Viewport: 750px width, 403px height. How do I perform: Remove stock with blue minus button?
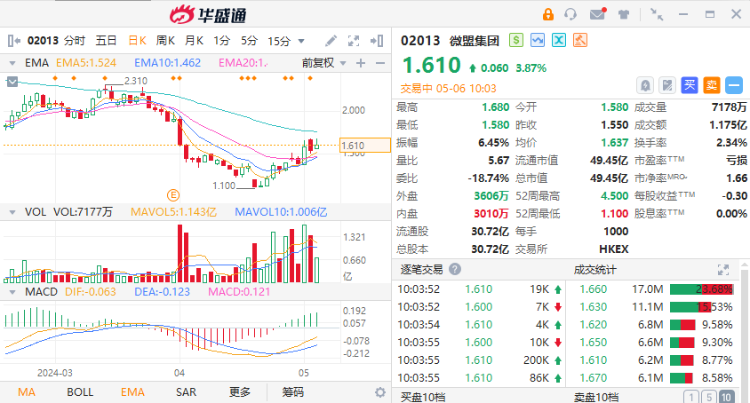(x=734, y=86)
